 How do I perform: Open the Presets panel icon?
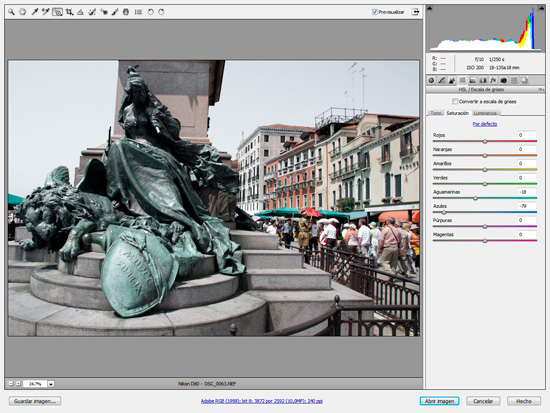coord(514,80)
